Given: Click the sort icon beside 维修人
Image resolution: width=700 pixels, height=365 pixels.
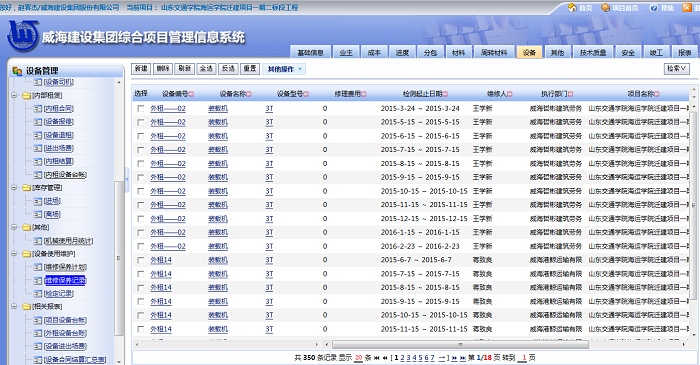Looking at the screenshot, I should coord(509,94).
